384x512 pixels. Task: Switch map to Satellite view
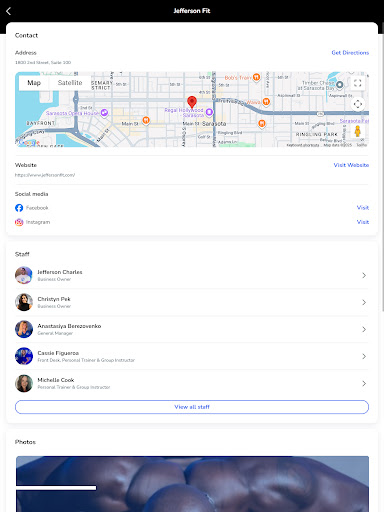pos(70,83)
